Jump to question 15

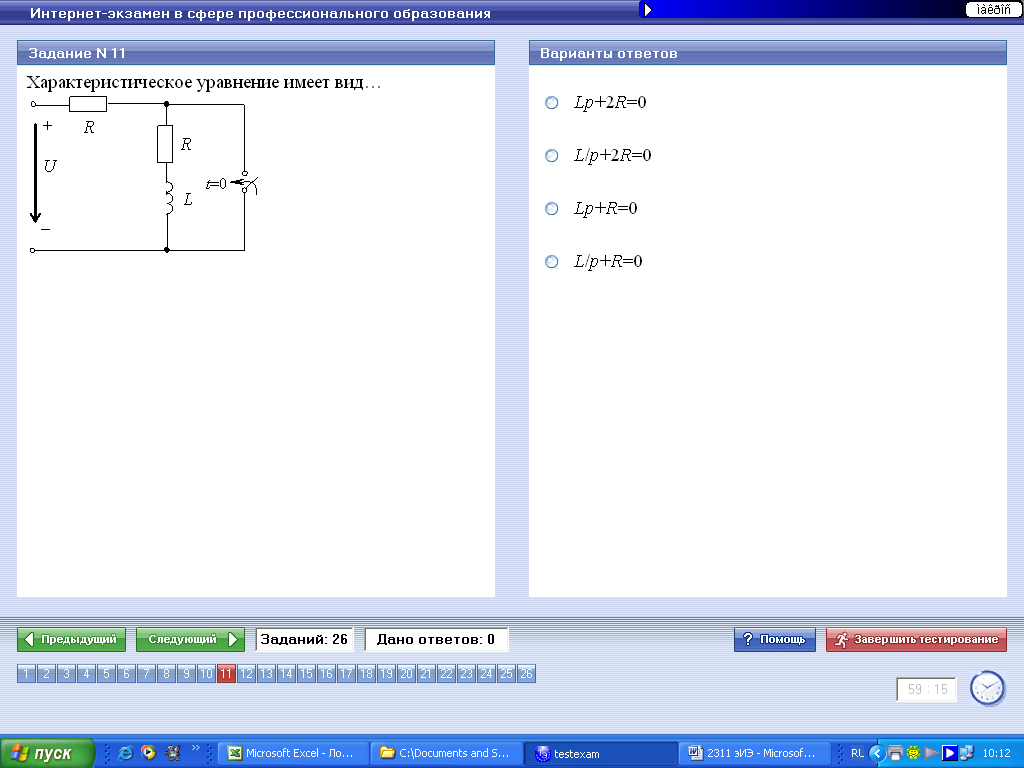click(306, 673)
